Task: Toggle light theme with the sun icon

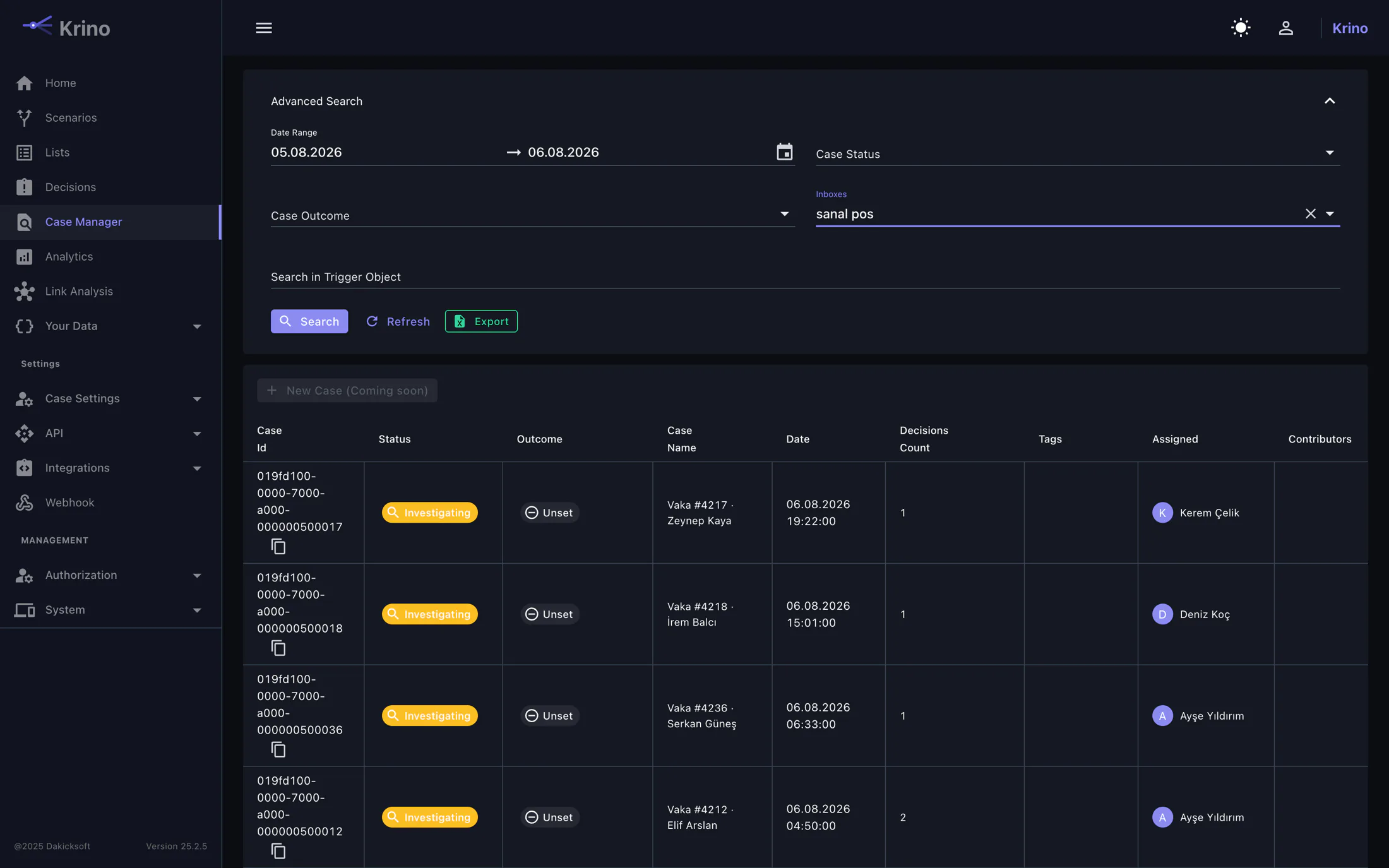Action: [x=1241, y=28]
